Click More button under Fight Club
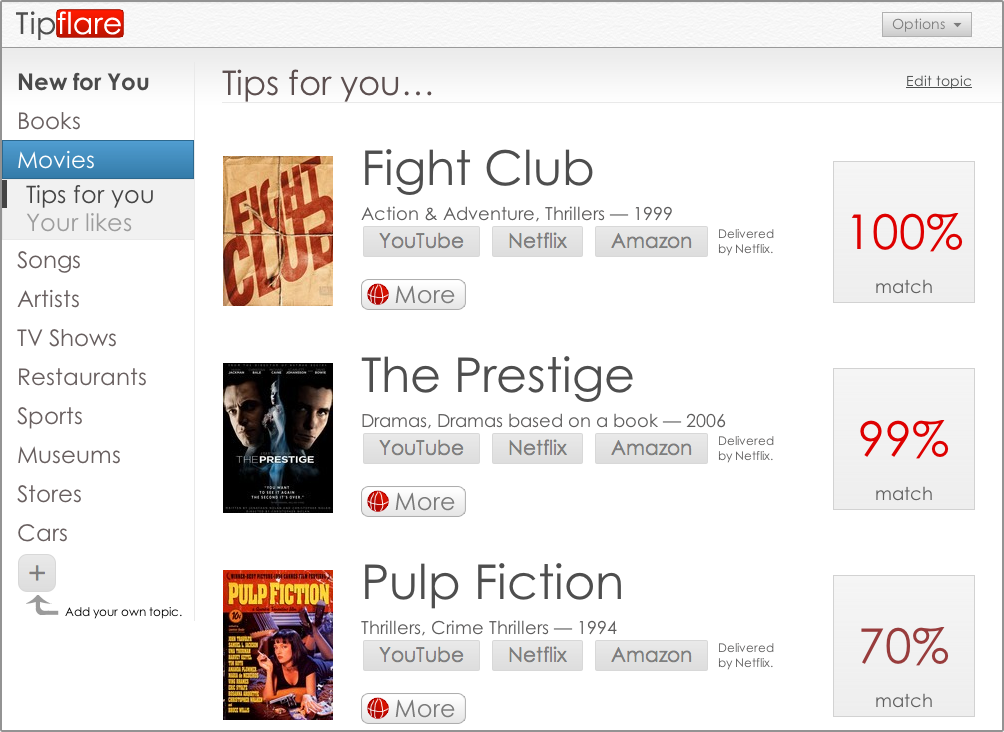 coord(413,295)
